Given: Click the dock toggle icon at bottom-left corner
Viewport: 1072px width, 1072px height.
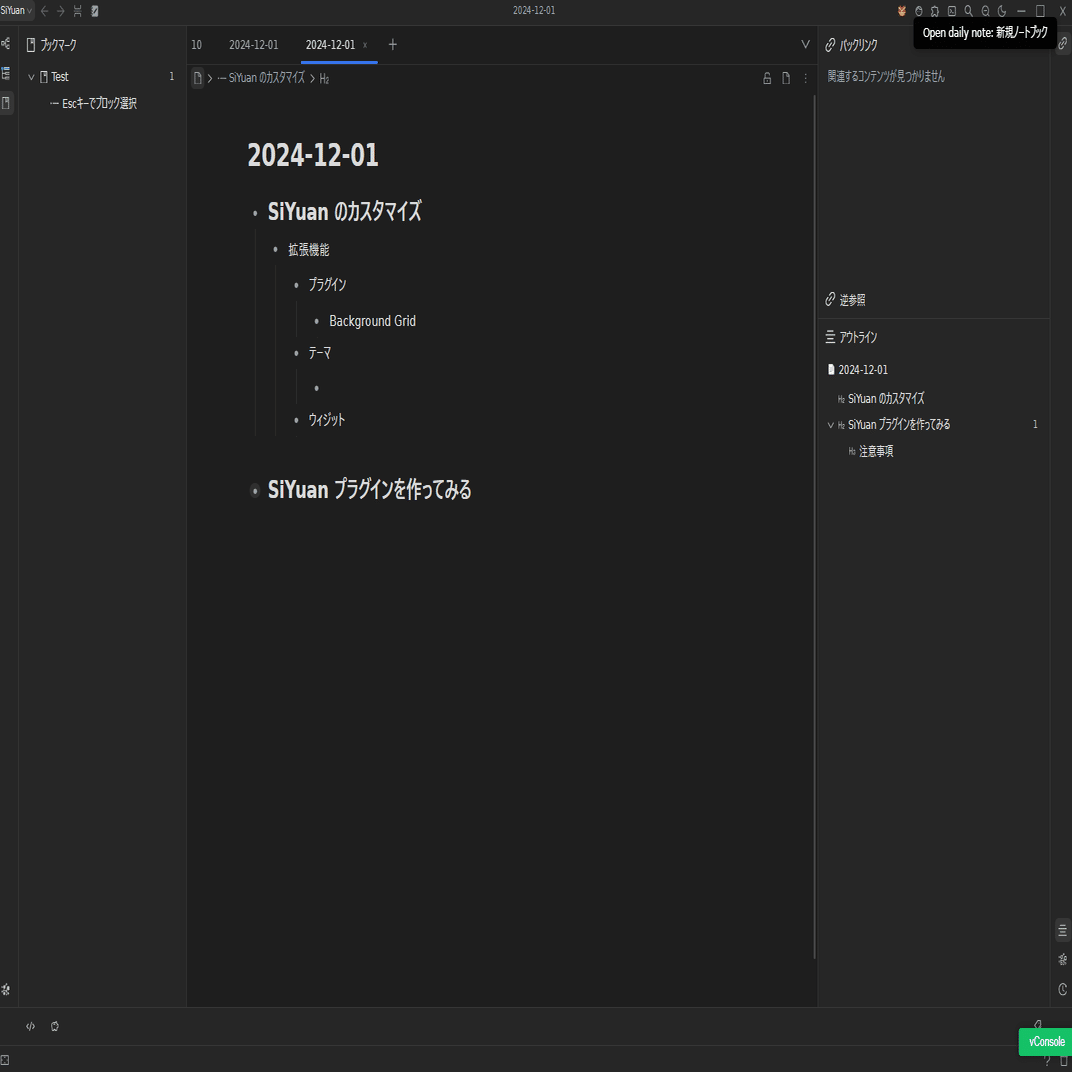Looking at the screenshot, I should point(5,1060).
